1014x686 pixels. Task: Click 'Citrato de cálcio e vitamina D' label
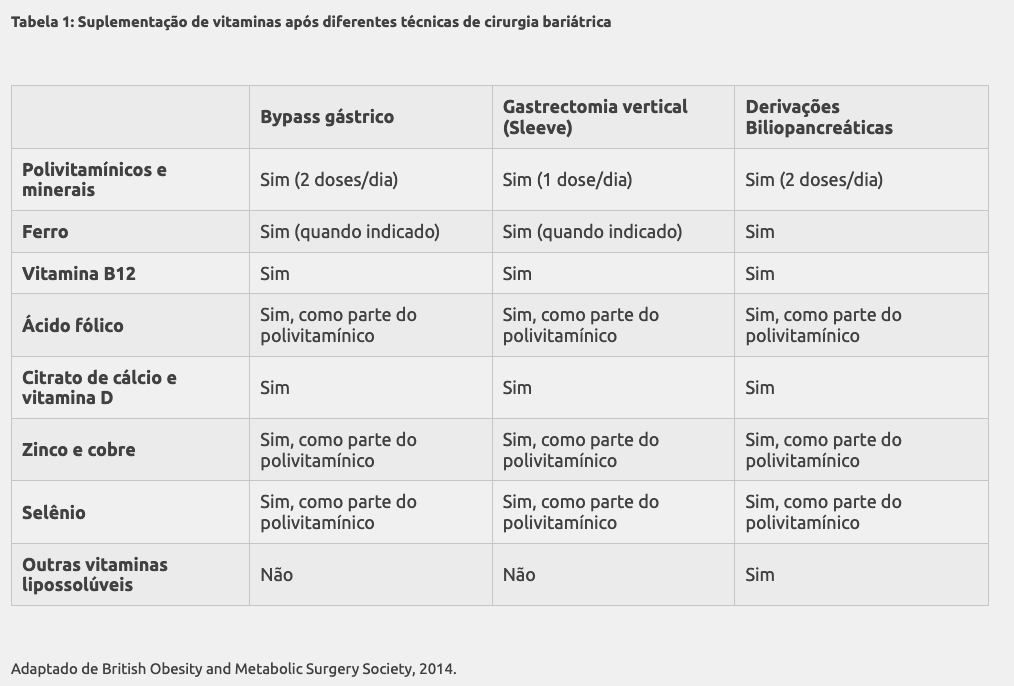pyautogui.click(x=99, y=388)
